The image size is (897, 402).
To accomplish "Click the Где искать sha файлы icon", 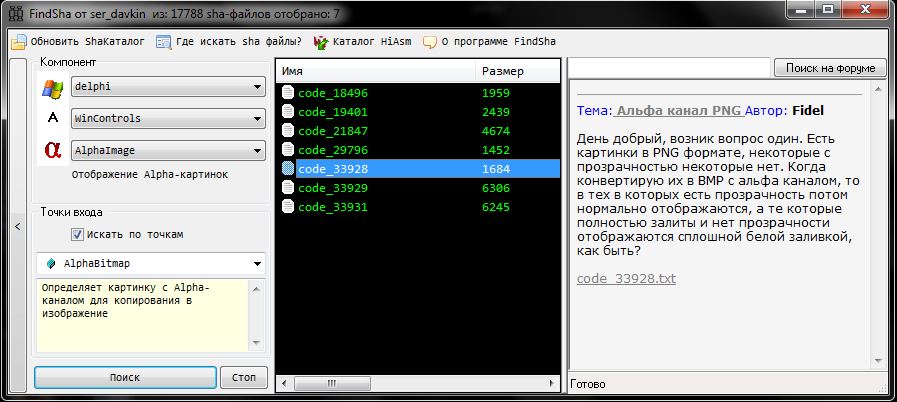I will point(163,42).
